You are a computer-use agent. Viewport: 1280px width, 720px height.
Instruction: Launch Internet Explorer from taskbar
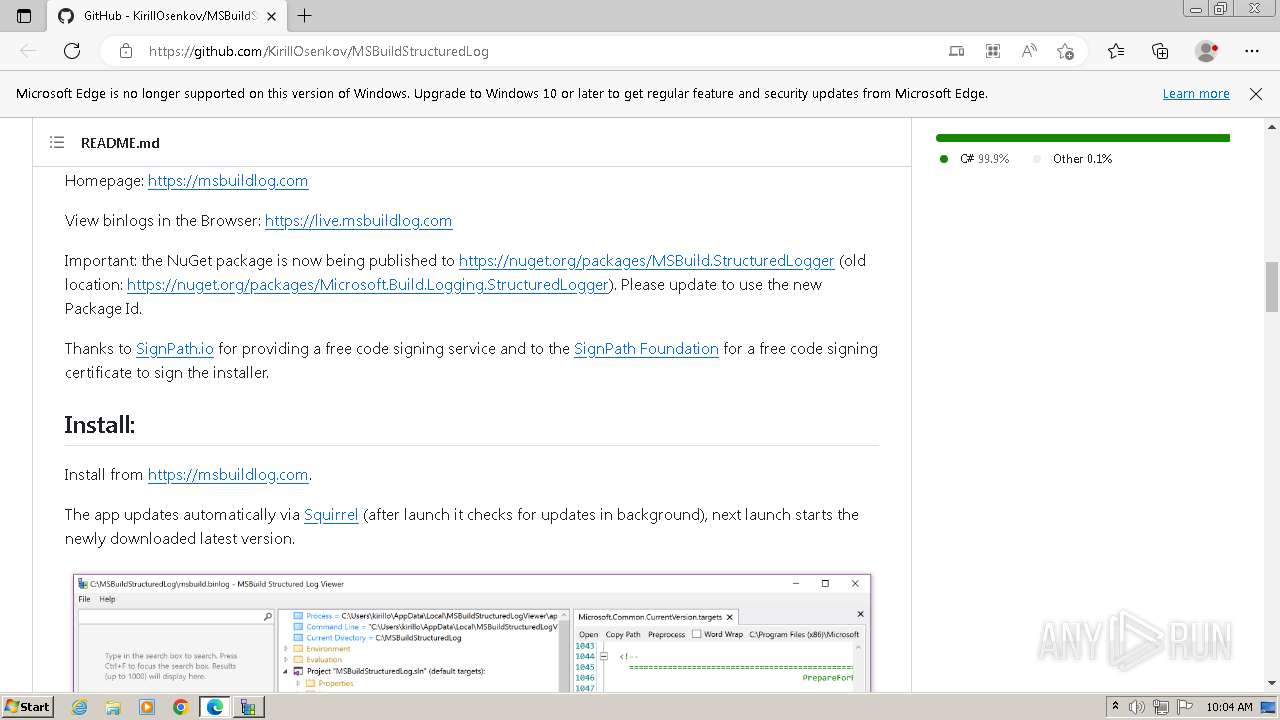(80, 707)
